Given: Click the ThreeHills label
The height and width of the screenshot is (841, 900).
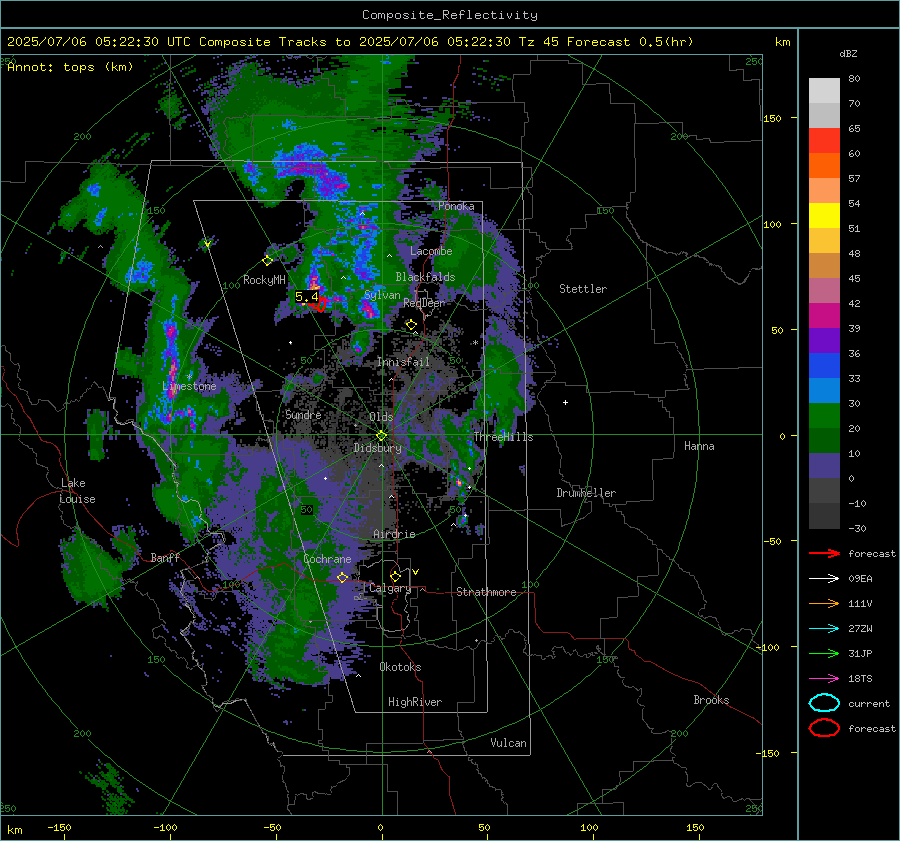Looking at the screenshot, I should click(x=503, y=437).
